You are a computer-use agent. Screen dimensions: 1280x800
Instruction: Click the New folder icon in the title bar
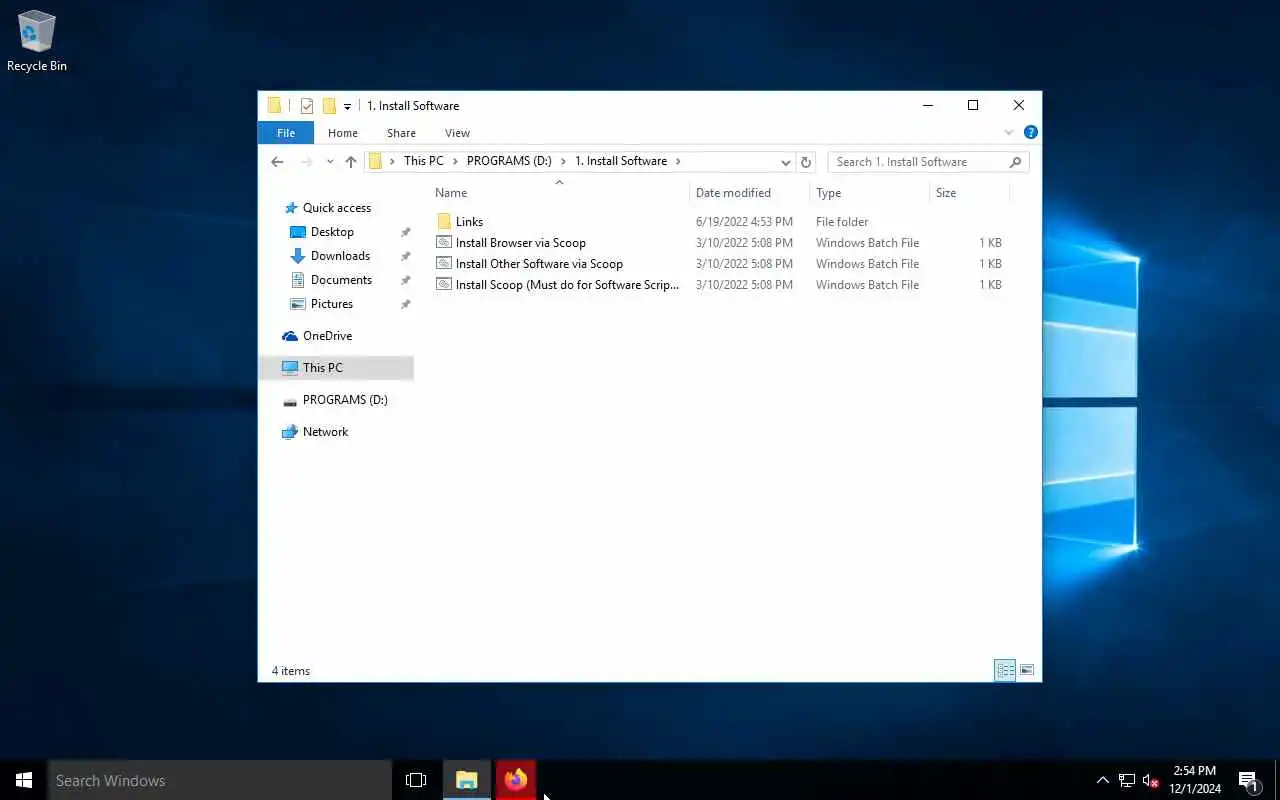point(329,106)
